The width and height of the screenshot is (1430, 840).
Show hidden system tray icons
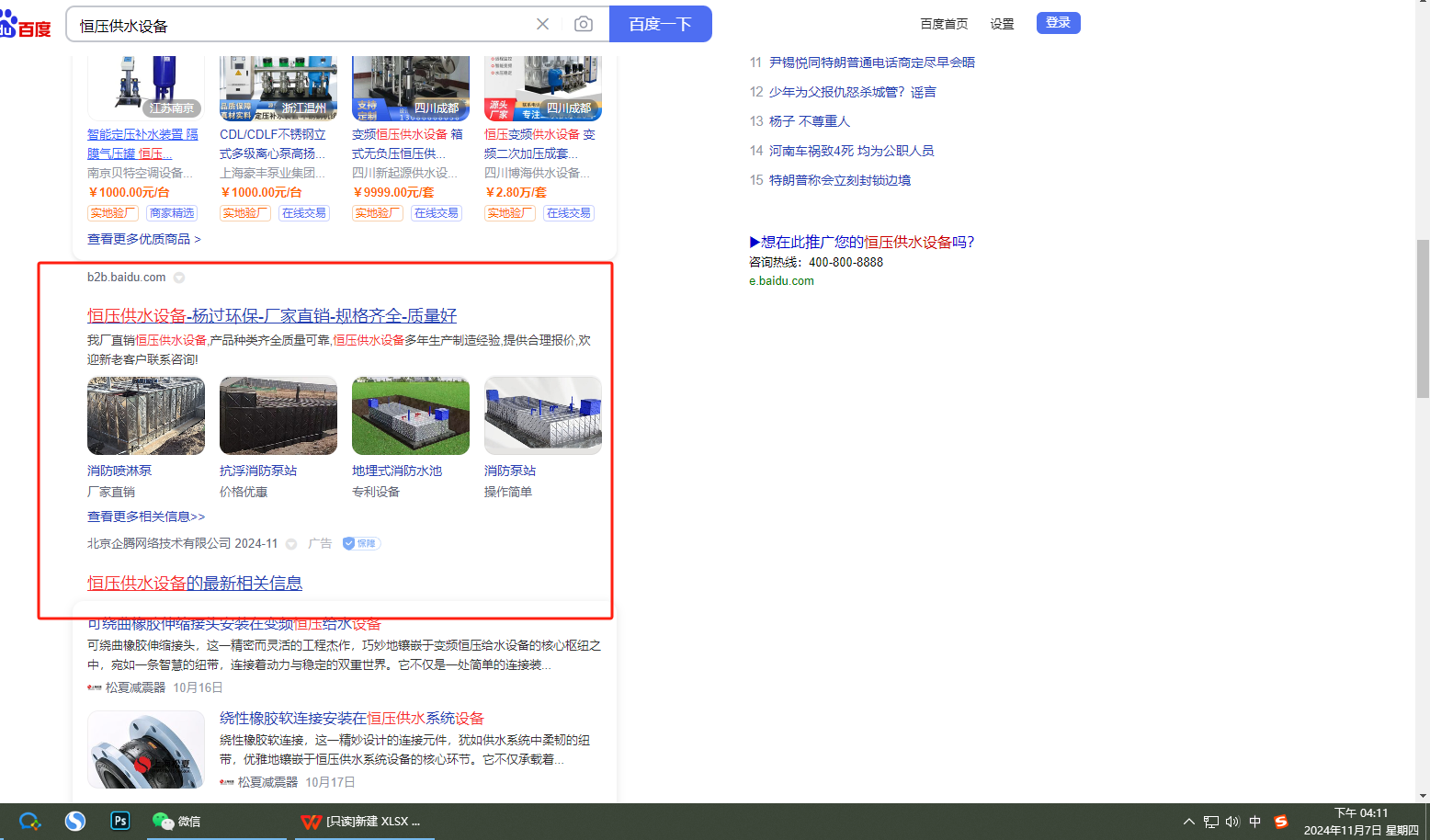click(1189, 822)
